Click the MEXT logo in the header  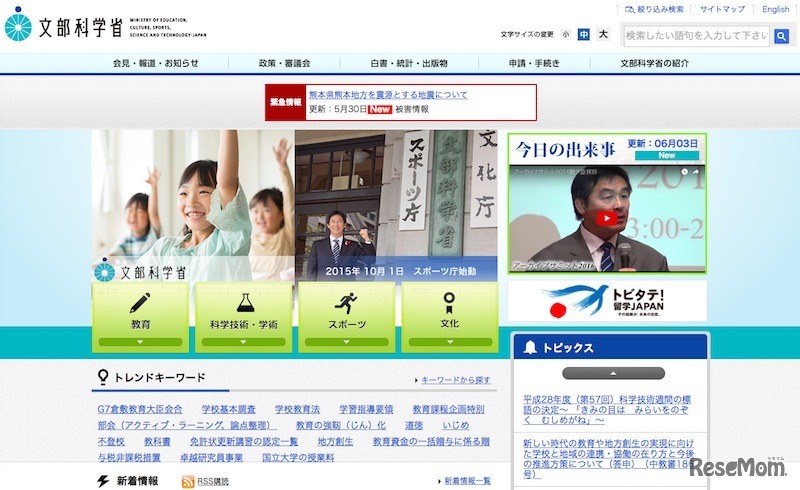106,26
